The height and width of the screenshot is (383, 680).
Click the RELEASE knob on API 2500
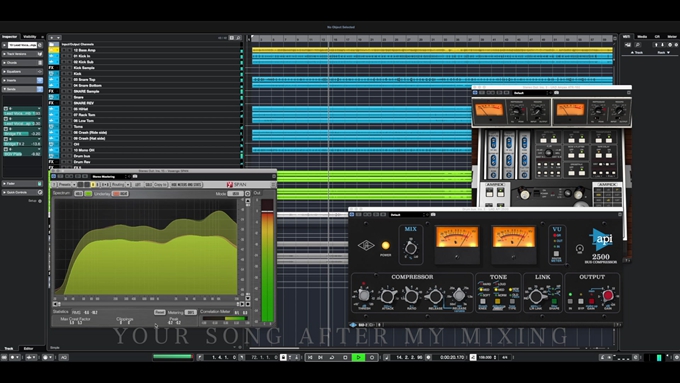click(x=435, y=296)
